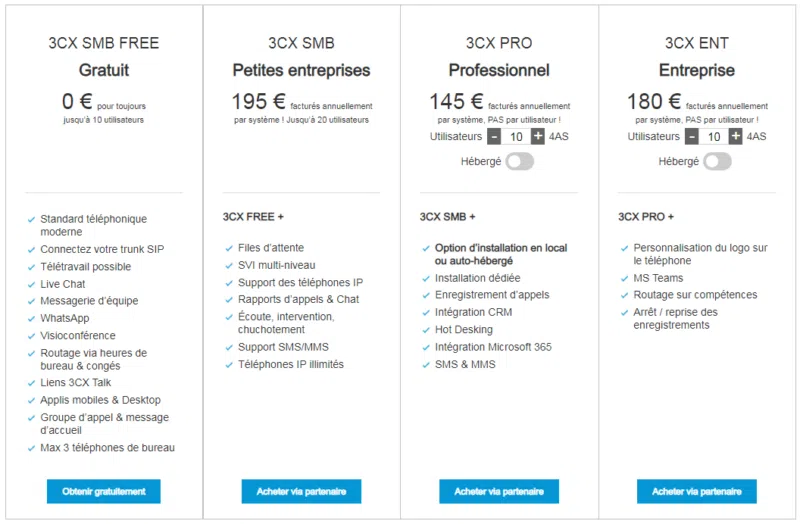Screen dimensions: 800x524
Task: Click the Live Chat feature entry
Action: click(x=63, y=284)
